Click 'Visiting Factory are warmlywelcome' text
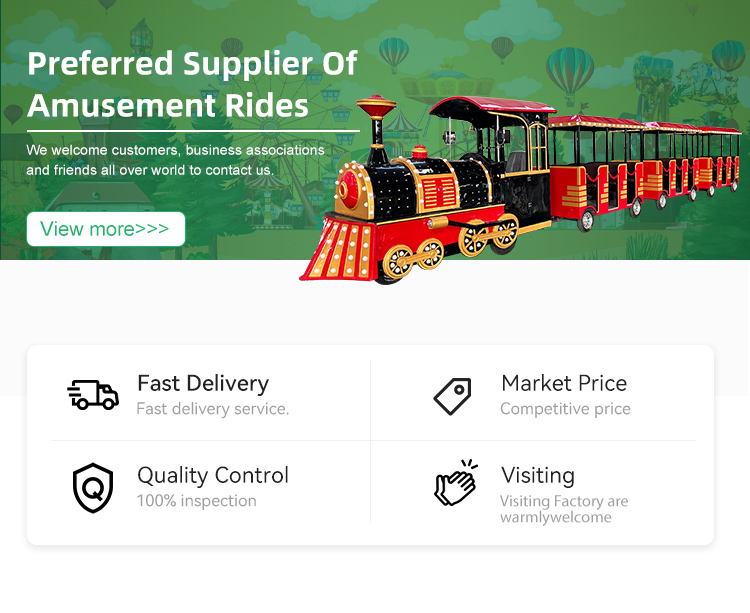This screenshot has width=750, height=613. [x=564, y=509]
